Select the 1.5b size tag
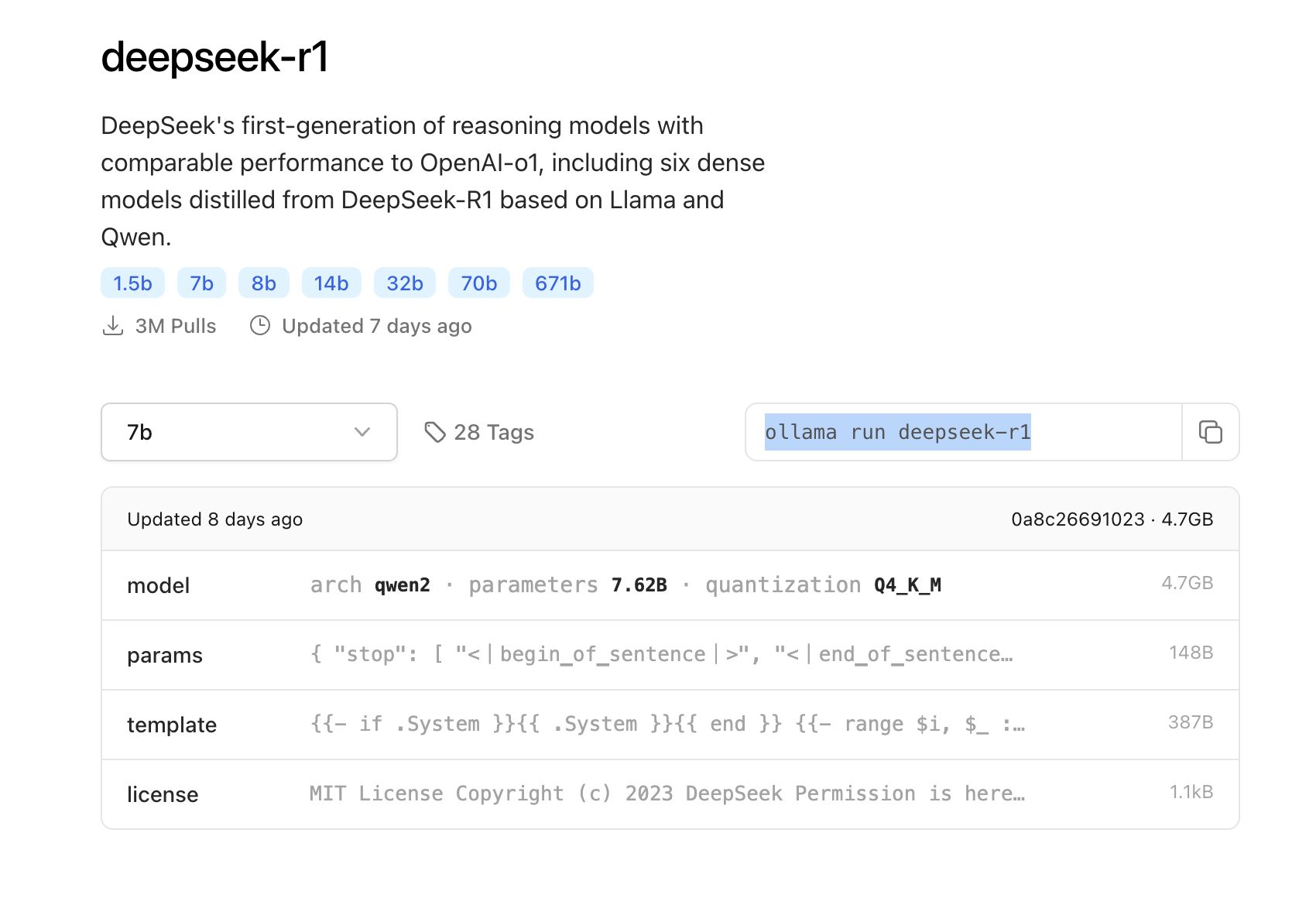Screen dimensions: 1316x898 pos(132,283)
